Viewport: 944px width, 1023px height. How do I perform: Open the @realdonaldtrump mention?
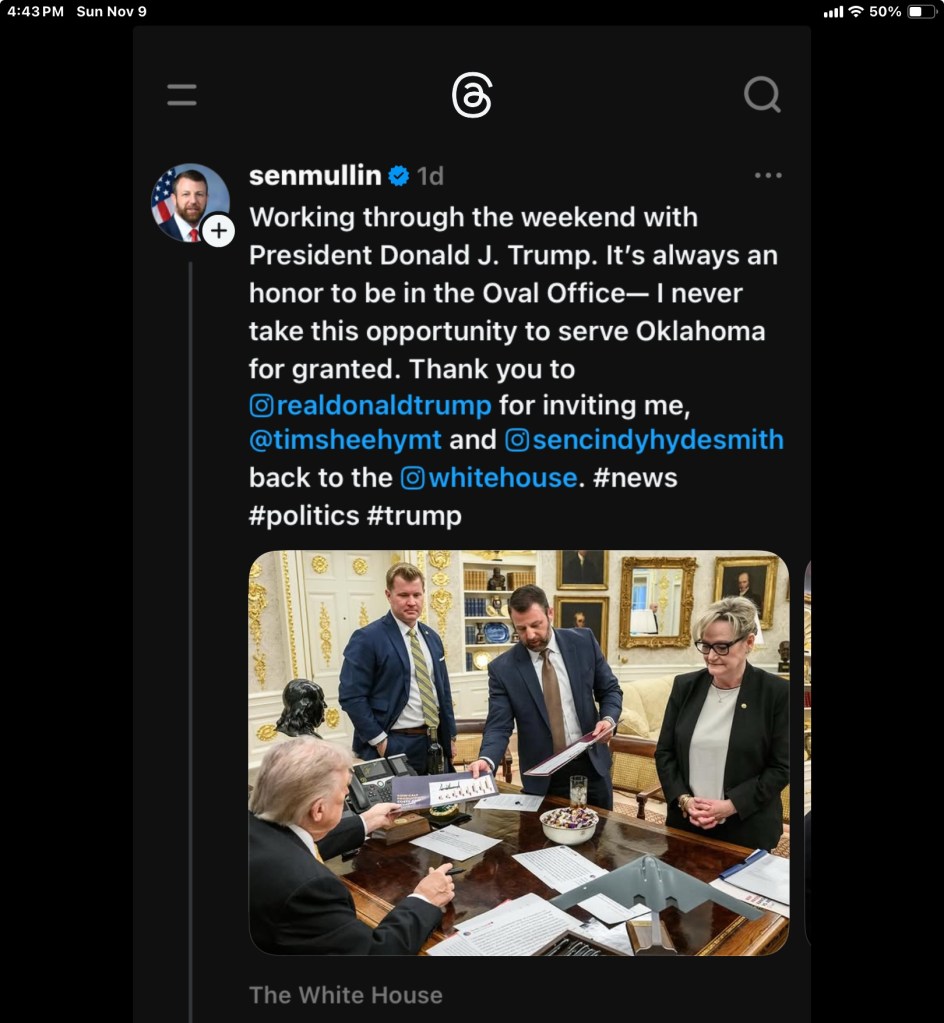tap(371, 406)
